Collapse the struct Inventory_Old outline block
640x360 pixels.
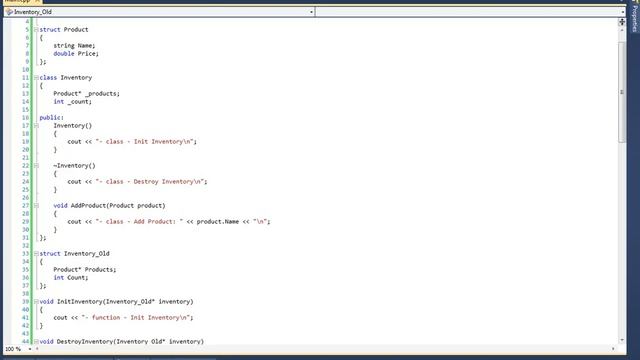click(x=36, y=253)
